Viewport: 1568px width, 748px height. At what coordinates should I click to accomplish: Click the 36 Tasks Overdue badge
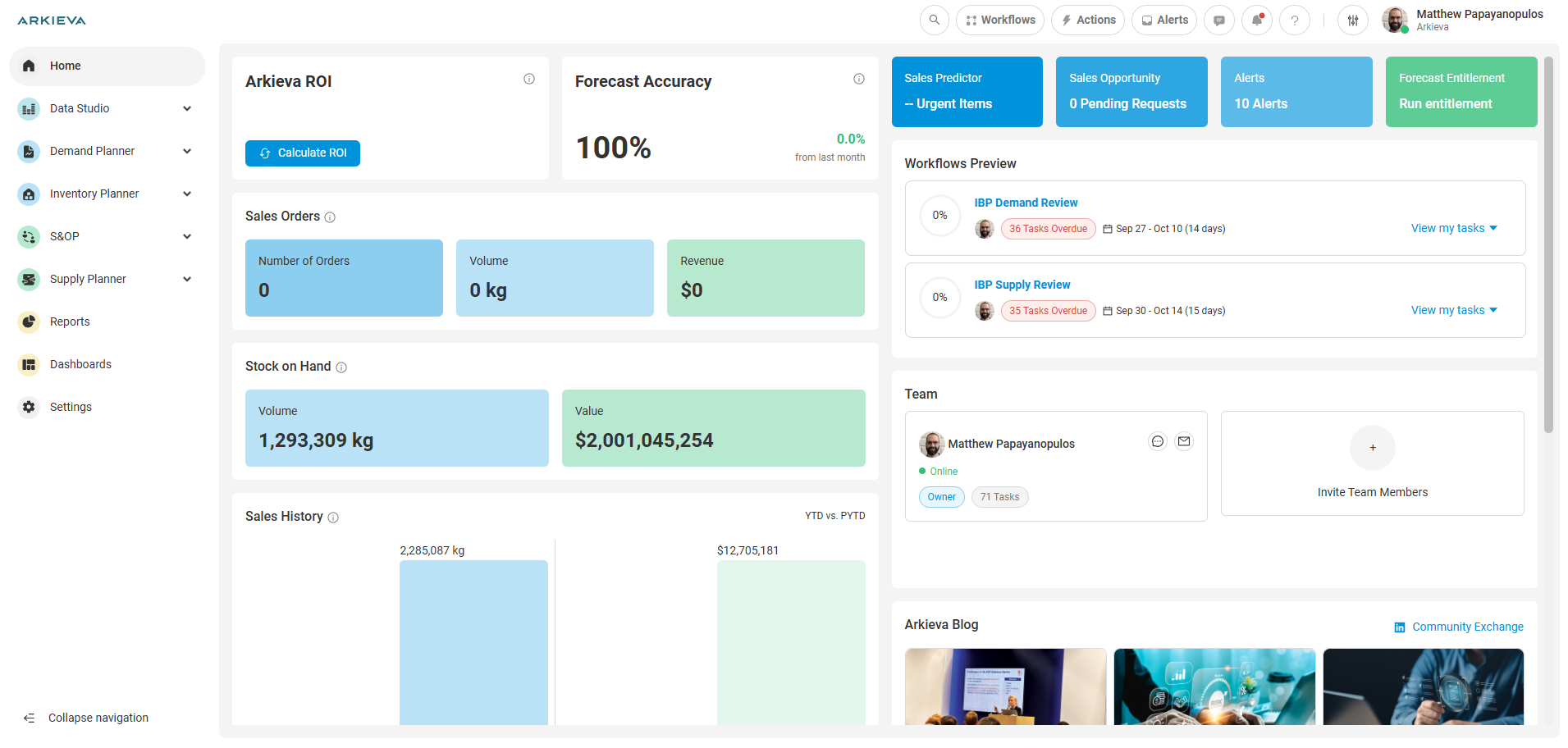pyautogui.click(x=1049, y=229)
